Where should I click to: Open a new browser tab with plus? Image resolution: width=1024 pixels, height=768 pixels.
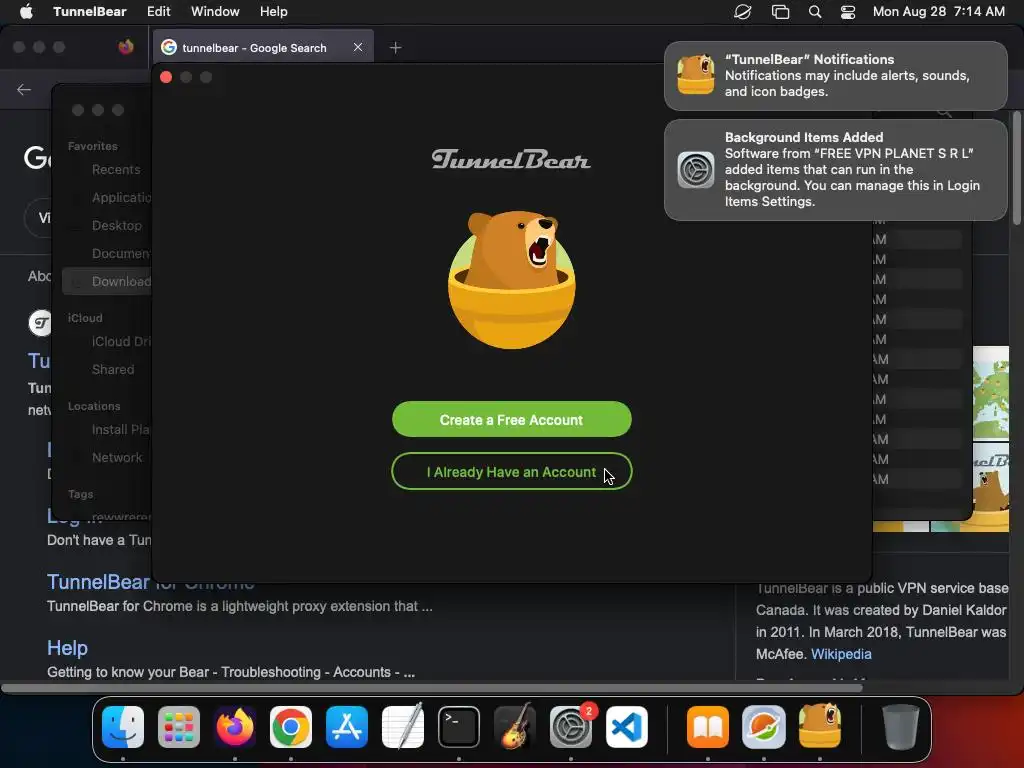pyautogui.click(x=395, y=47)
